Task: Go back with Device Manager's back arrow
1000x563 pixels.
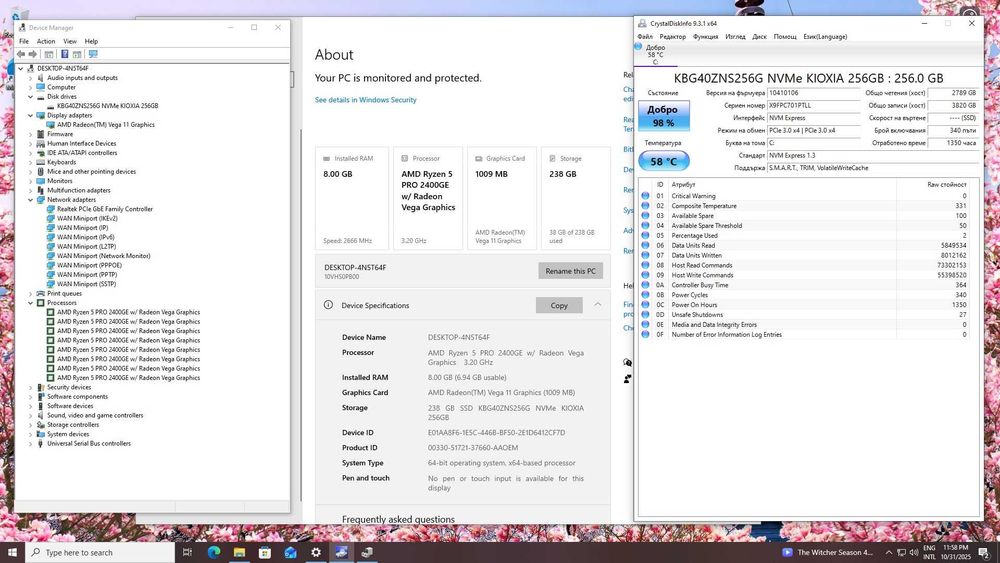Action: click(x=21, y=54)
